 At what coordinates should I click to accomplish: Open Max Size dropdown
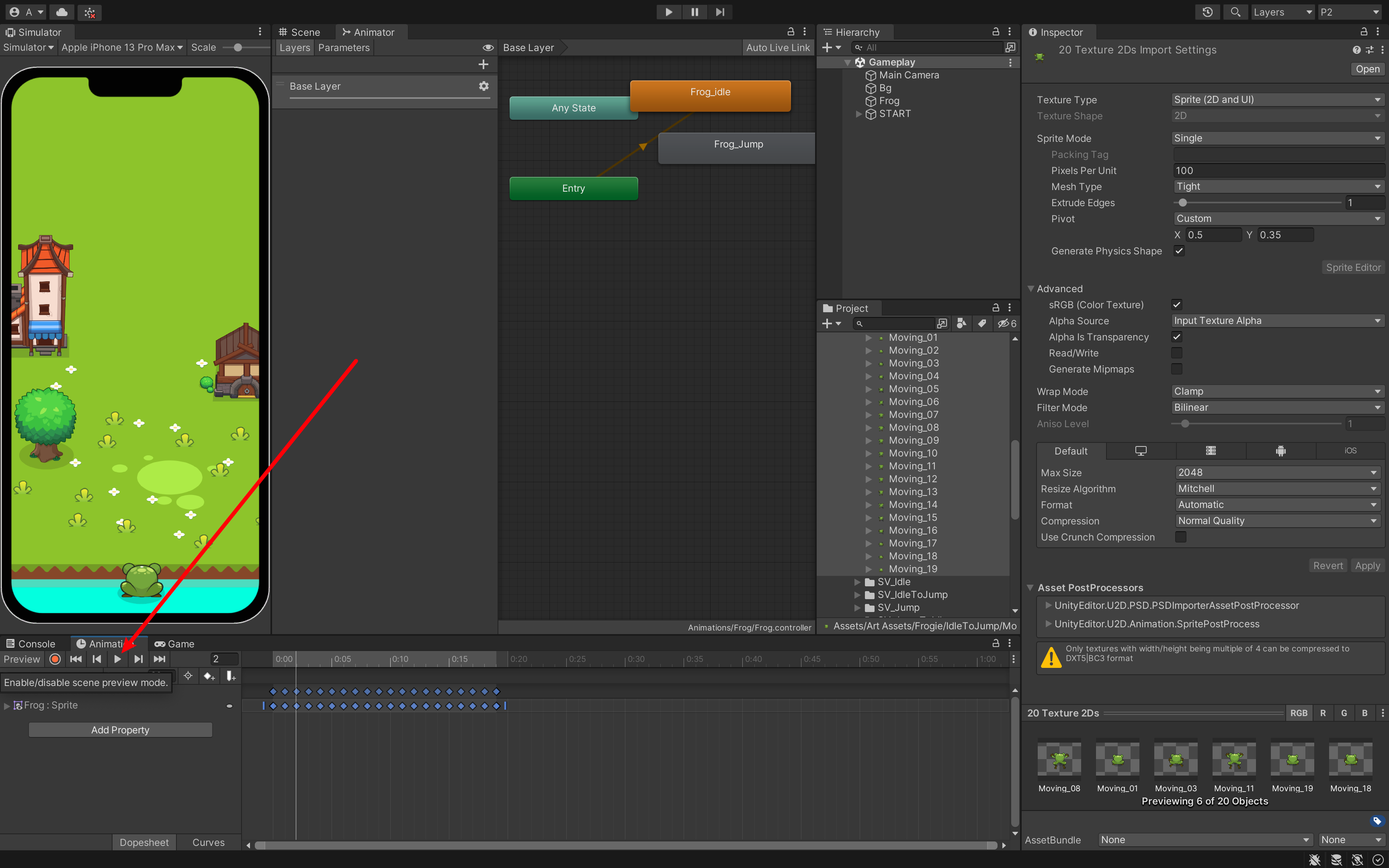[x=1278, y=473]
